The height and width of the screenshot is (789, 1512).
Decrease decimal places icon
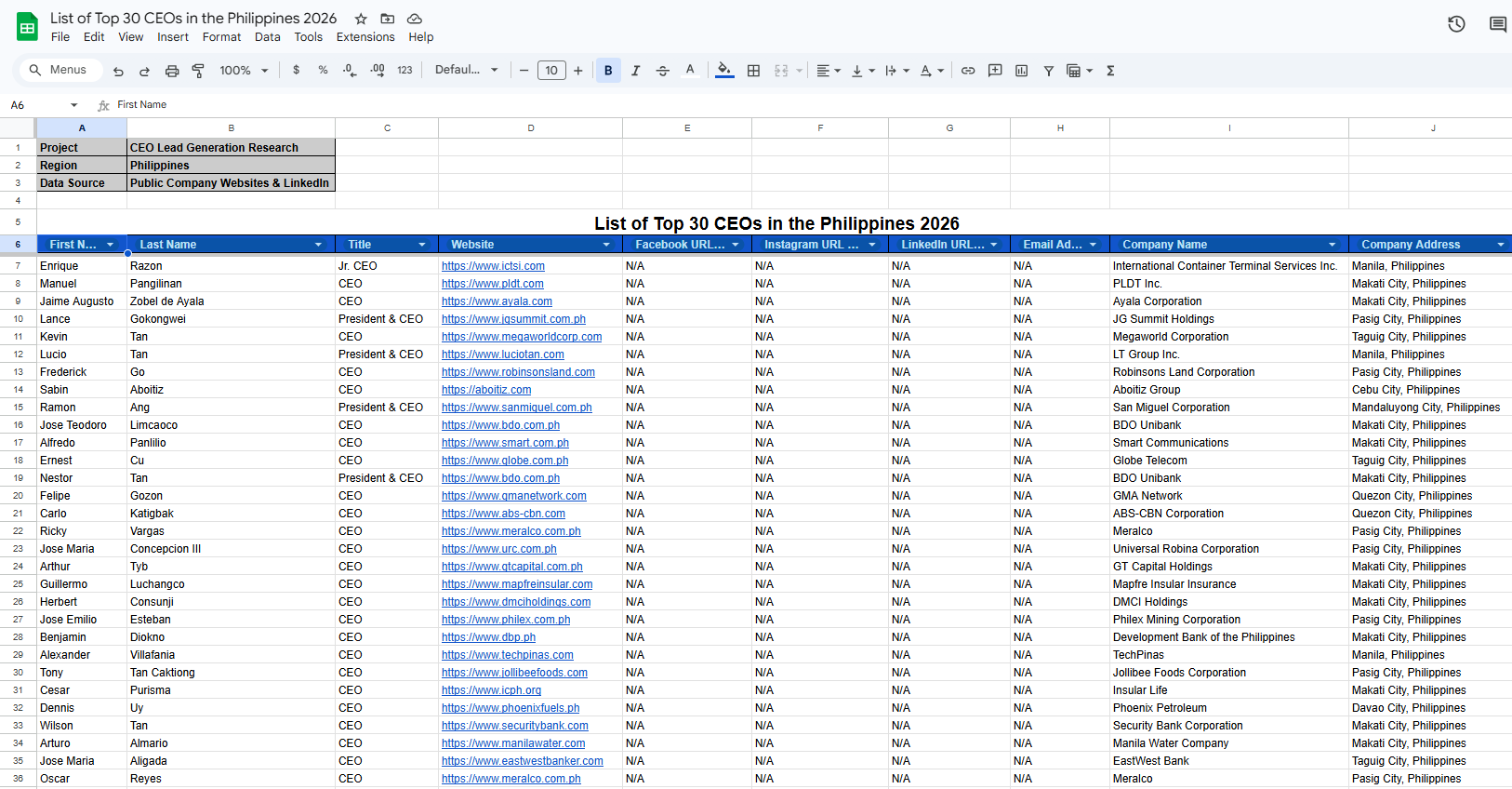[x=350, y=70]
